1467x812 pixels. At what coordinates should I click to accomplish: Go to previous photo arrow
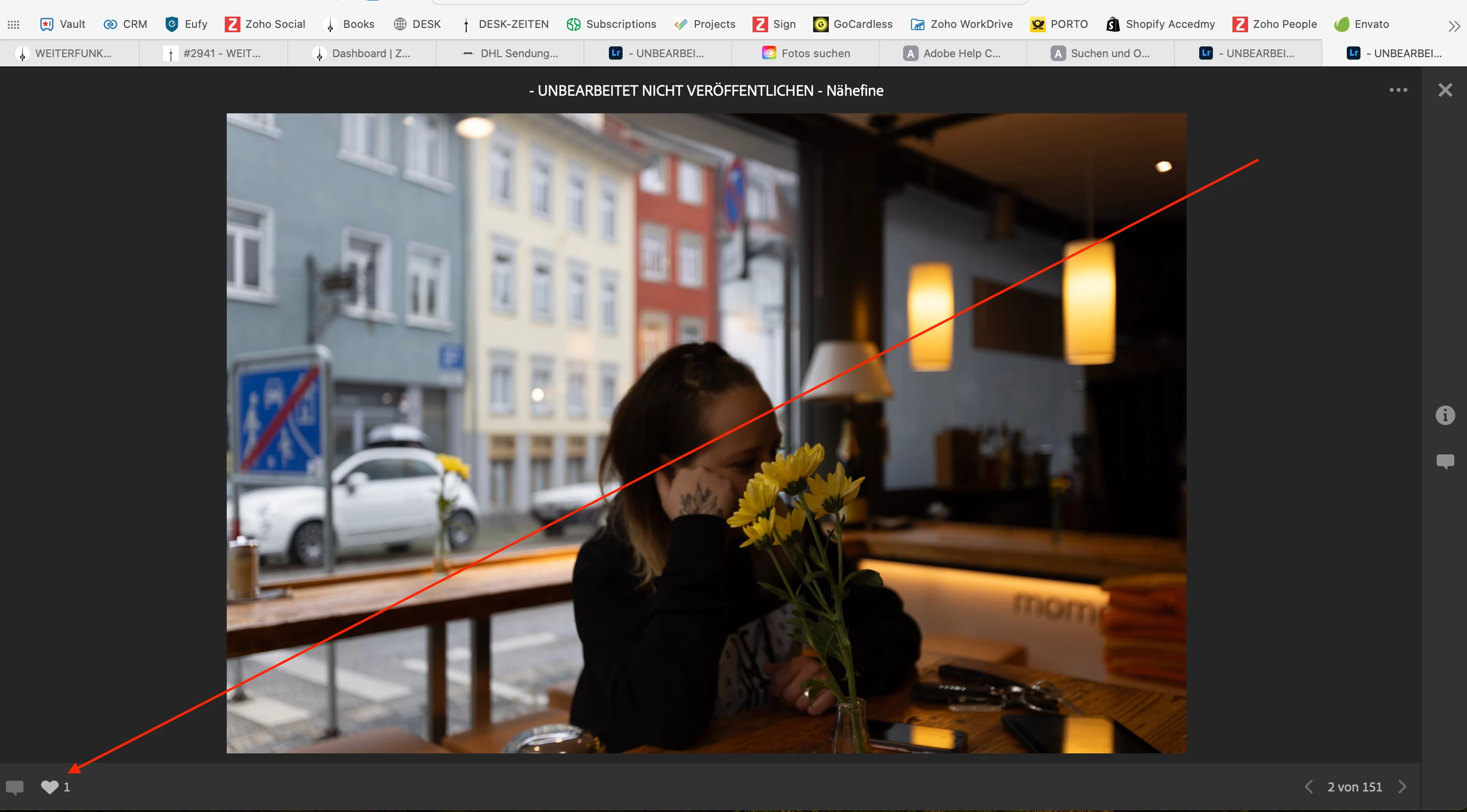coord(1309,787)
